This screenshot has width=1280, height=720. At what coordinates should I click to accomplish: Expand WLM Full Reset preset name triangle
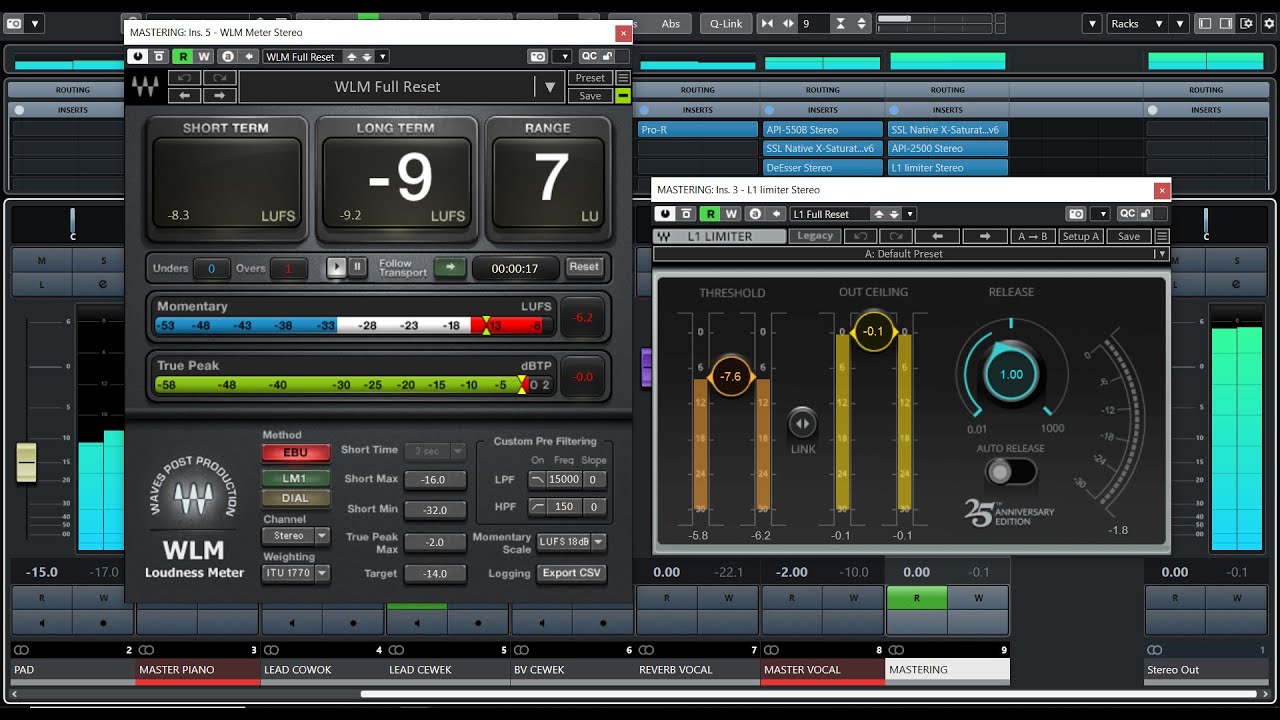tap(549, 87)
